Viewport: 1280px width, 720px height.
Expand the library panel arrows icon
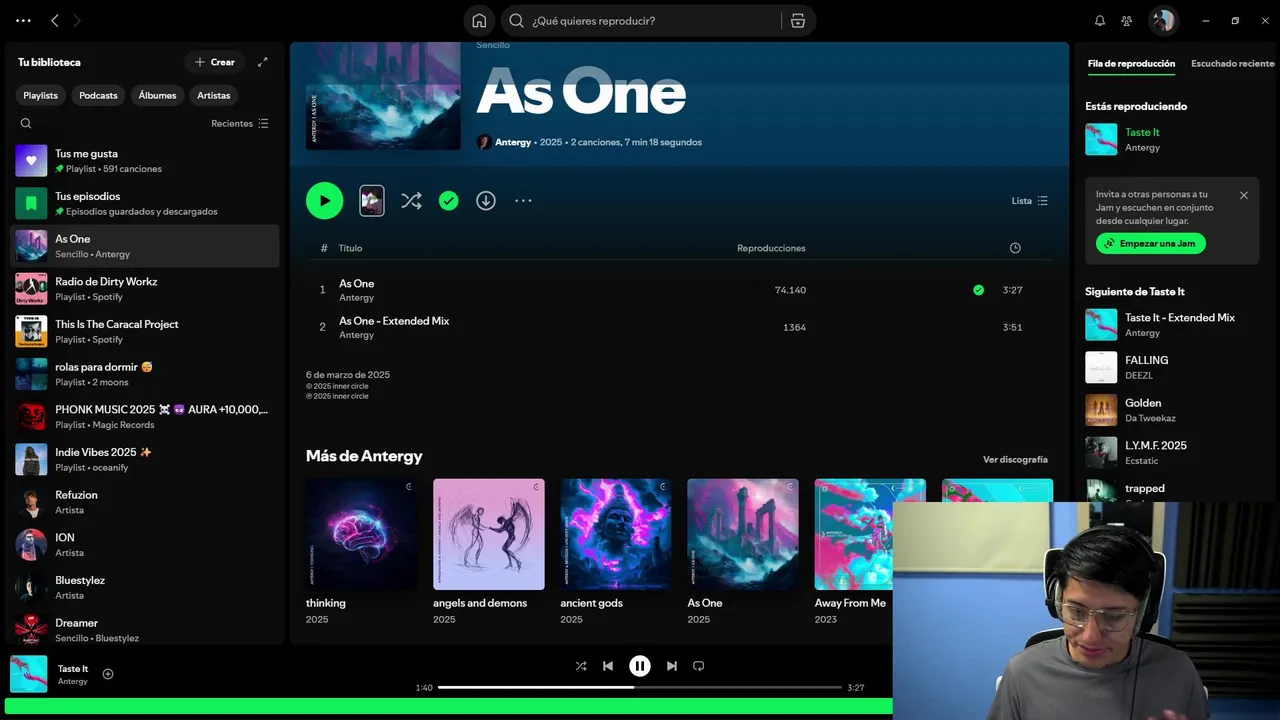click(x=263, y=62)
